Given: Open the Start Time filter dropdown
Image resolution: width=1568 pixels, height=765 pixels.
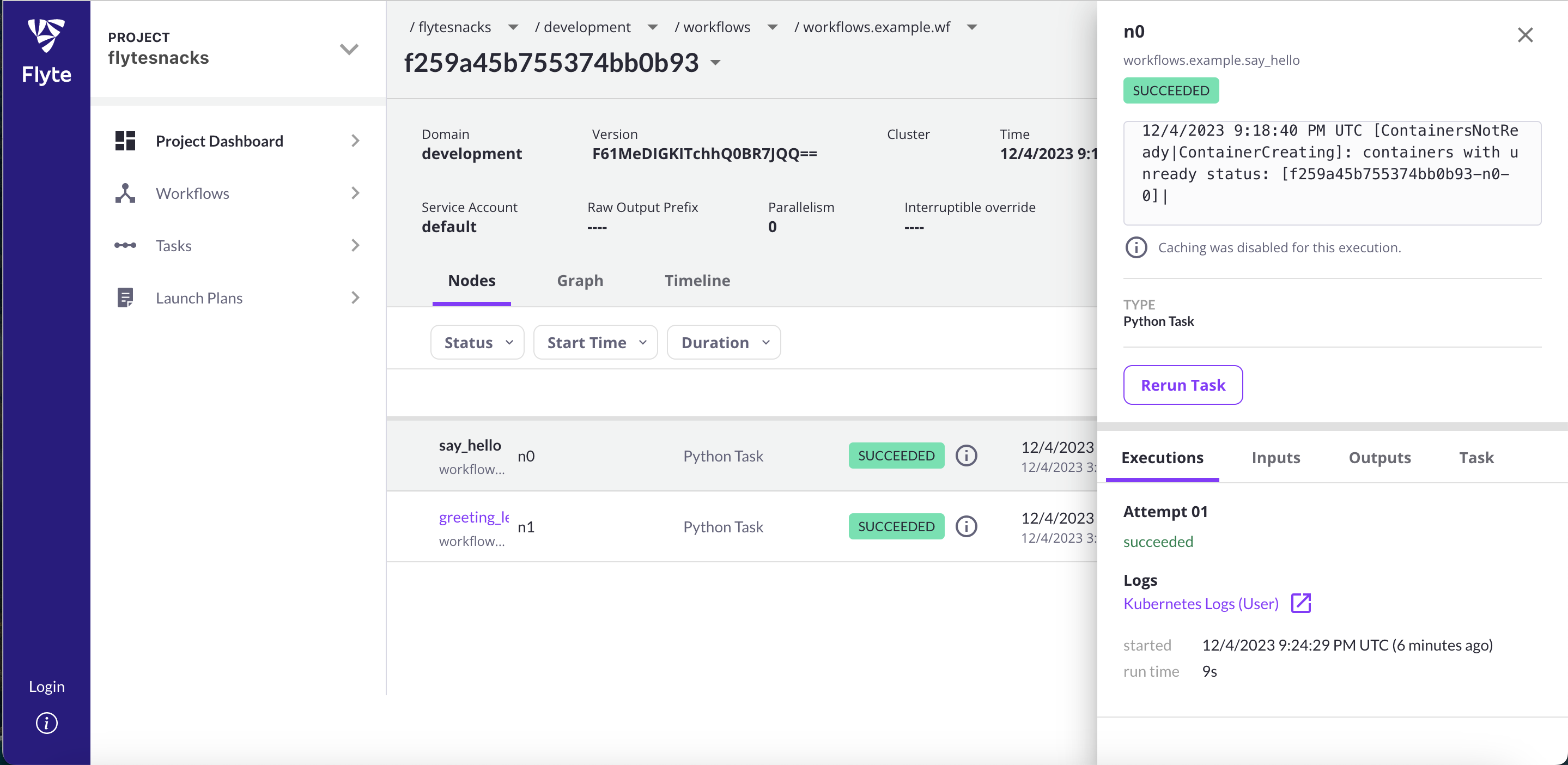Looking at the screenshot, I should pos(595,342).
